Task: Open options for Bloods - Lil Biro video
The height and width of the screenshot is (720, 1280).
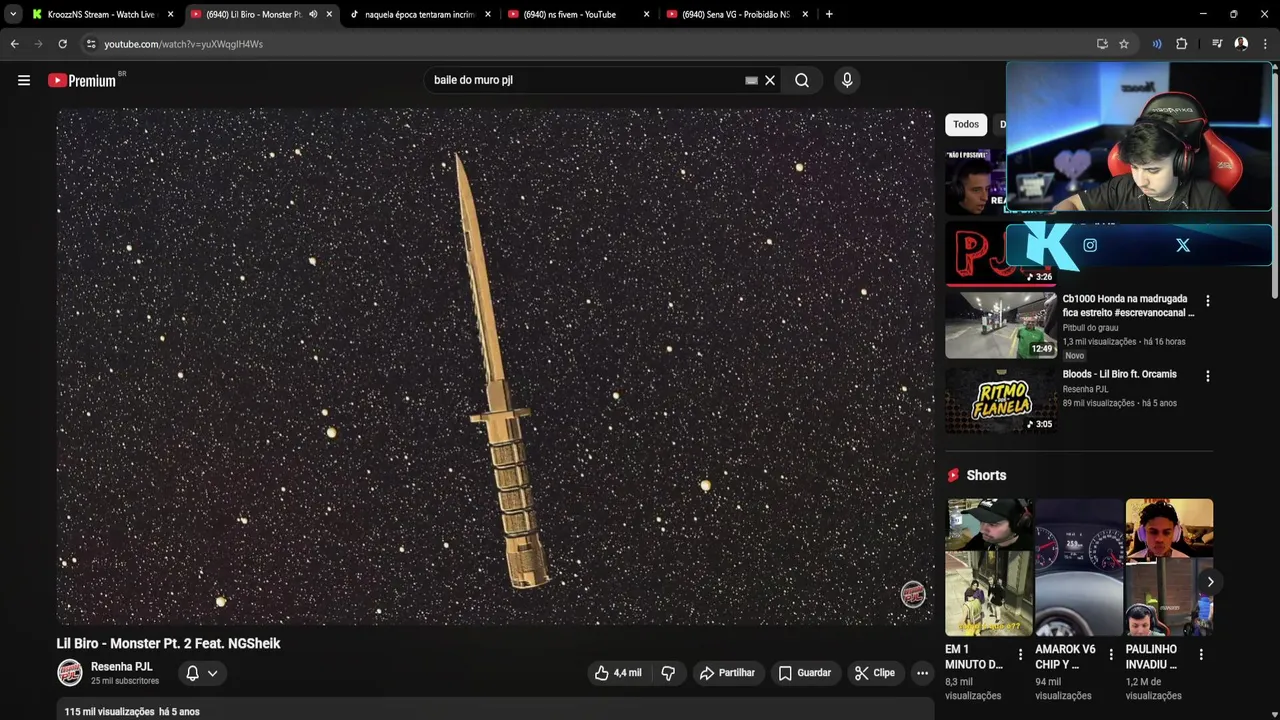Action: coord(1207,376)
